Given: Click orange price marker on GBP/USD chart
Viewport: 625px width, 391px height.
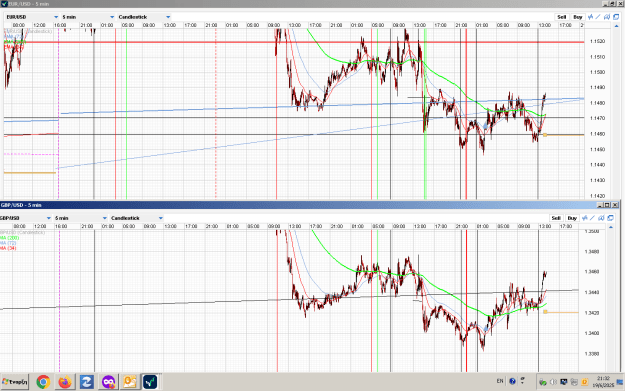Looking at the screenshot, I should (545, 312).
